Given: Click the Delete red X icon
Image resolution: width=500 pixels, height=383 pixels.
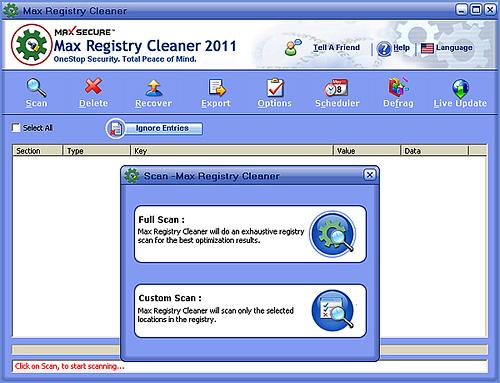Looking at the screenshot, I should (x=93, y=86).
